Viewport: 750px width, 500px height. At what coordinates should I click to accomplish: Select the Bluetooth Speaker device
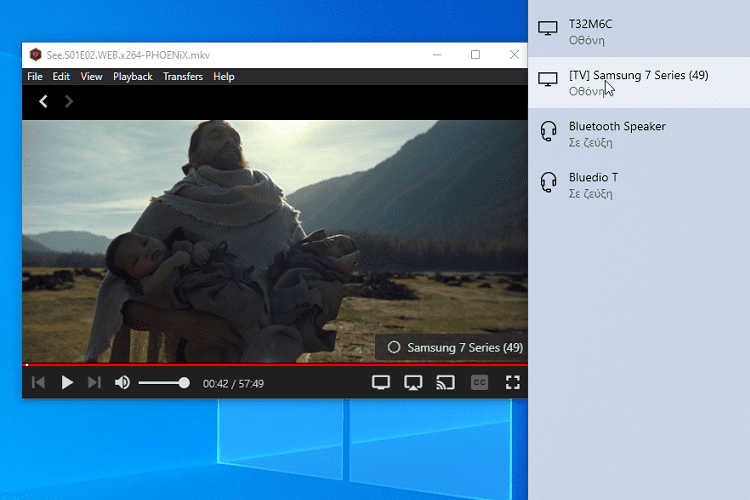pos(639,134)
